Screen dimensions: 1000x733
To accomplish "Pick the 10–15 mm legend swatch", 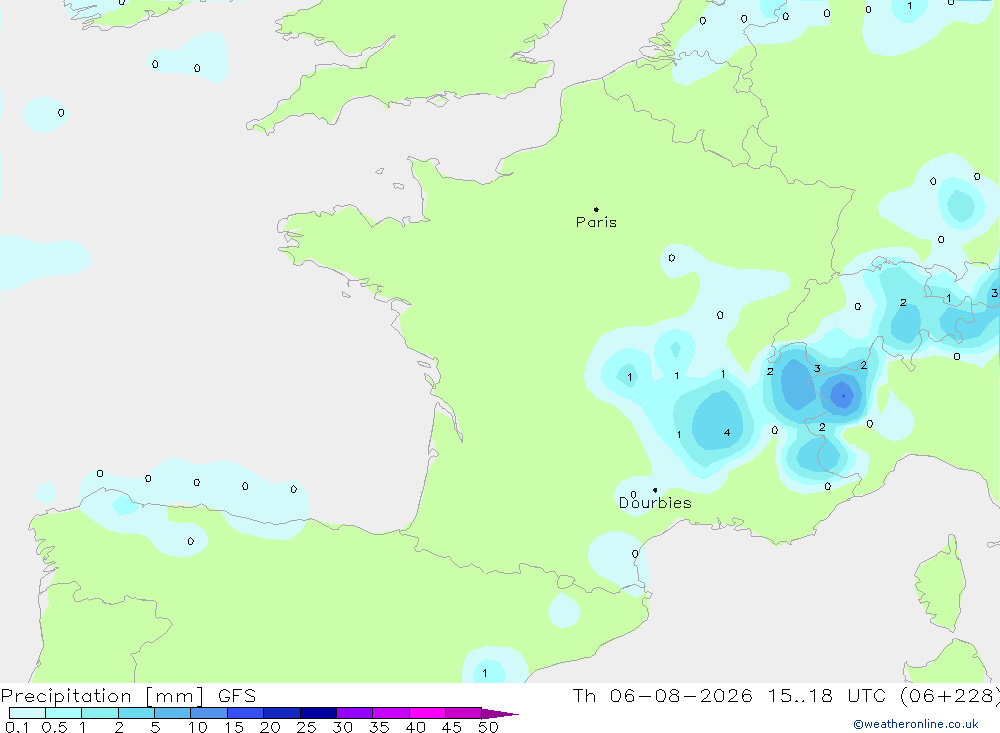I will (x=209, y=713).
